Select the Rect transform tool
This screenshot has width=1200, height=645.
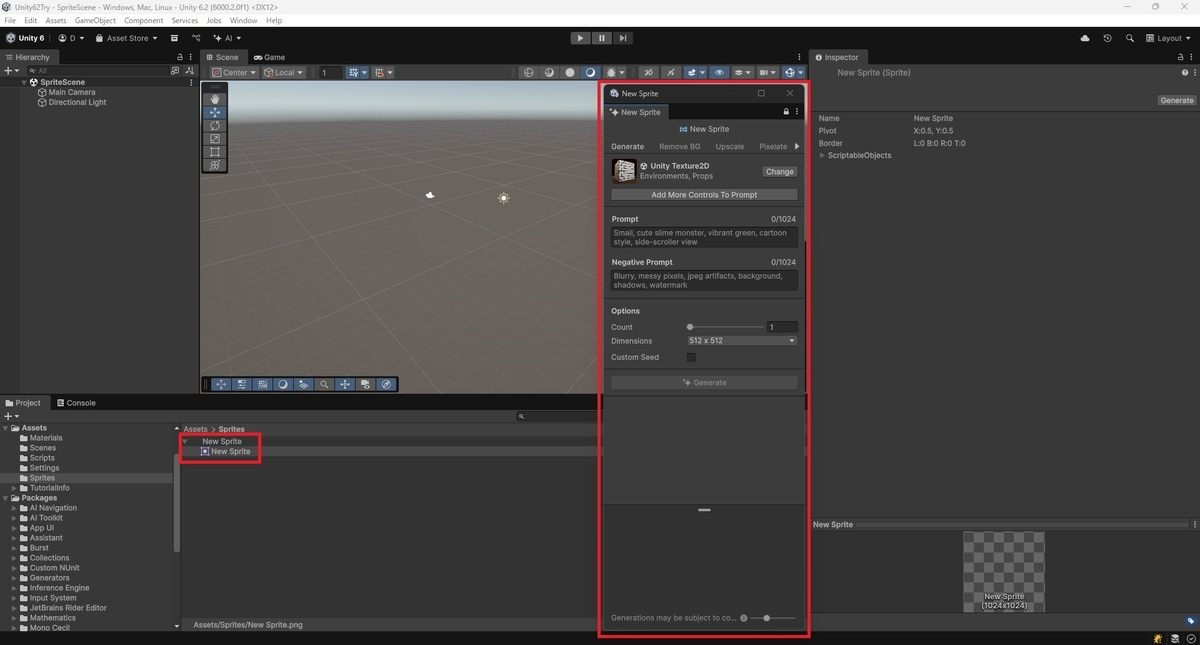coord(215,152)
